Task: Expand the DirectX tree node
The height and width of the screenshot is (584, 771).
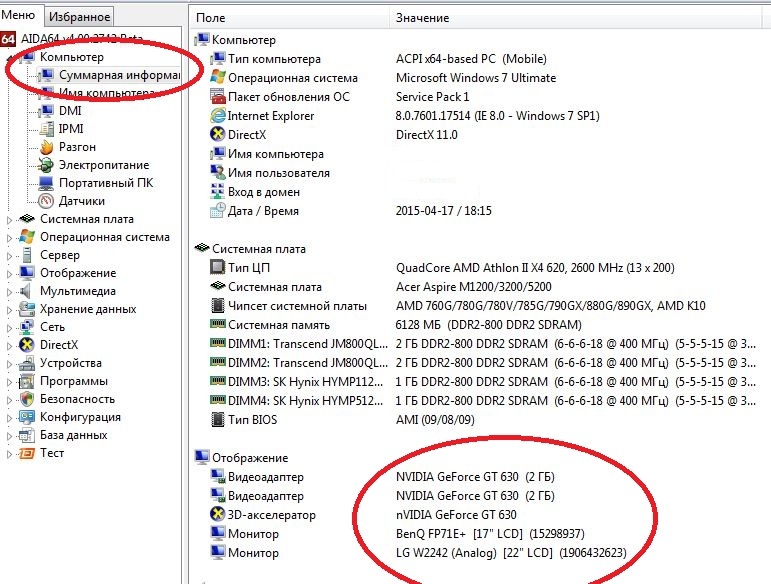Action: pos(9,346)
